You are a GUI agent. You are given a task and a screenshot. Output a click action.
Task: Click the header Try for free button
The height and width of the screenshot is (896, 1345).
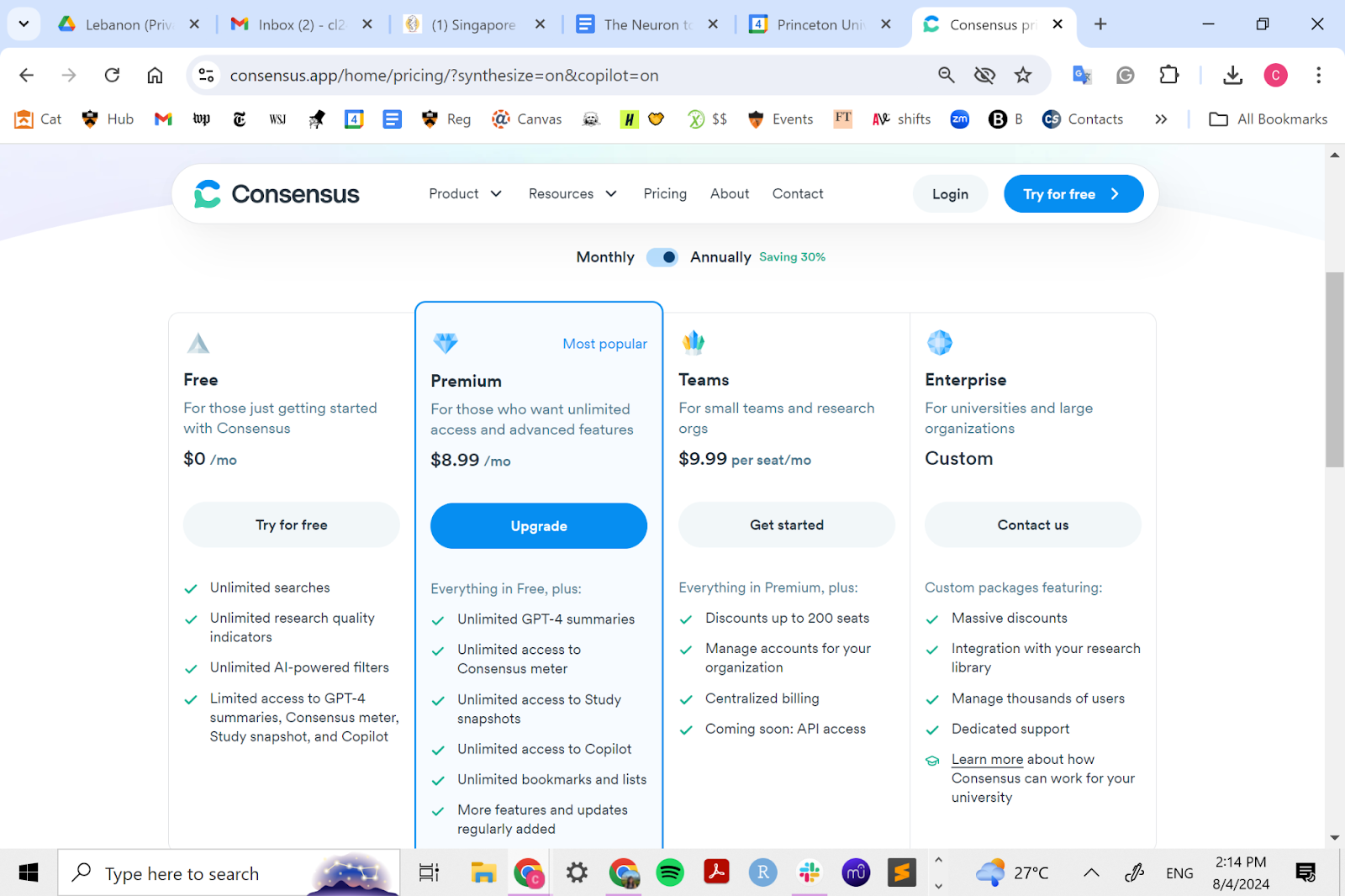[x=1073, y=194]
